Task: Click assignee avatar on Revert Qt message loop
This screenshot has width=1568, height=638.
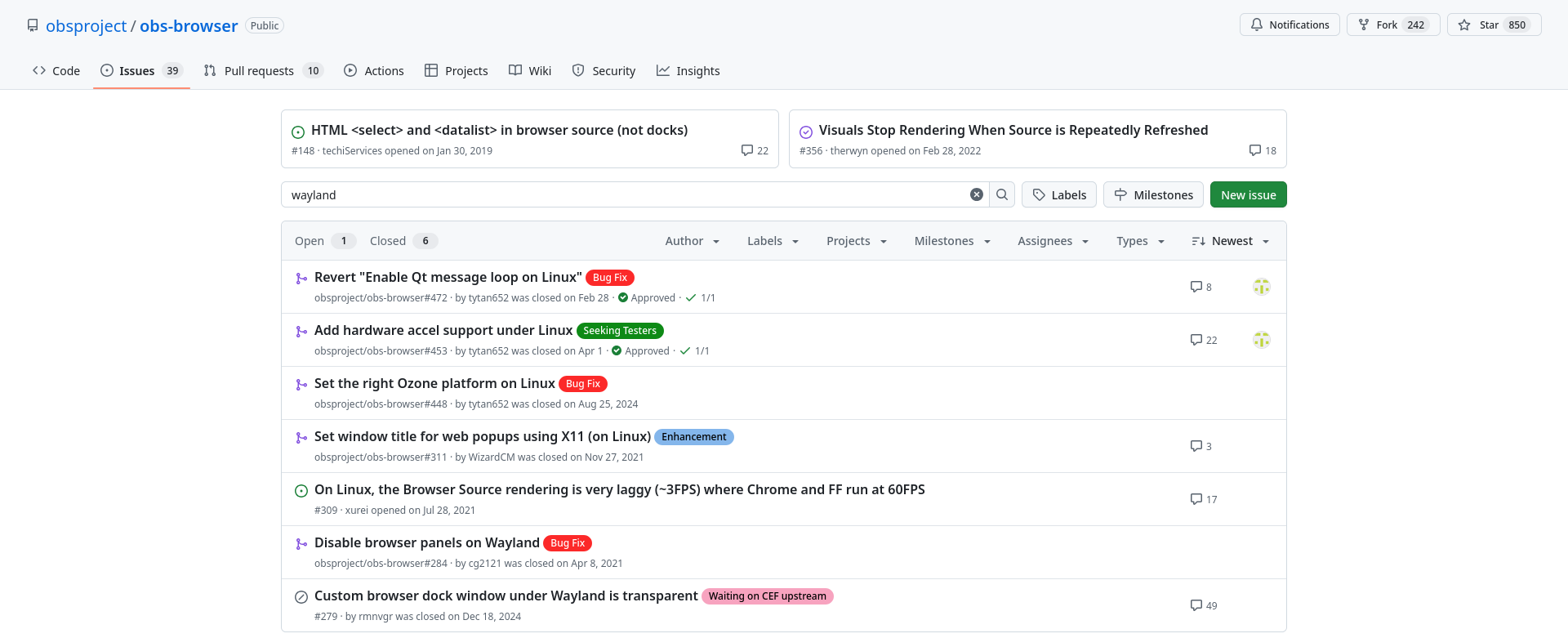Action: pos(1262,287)
